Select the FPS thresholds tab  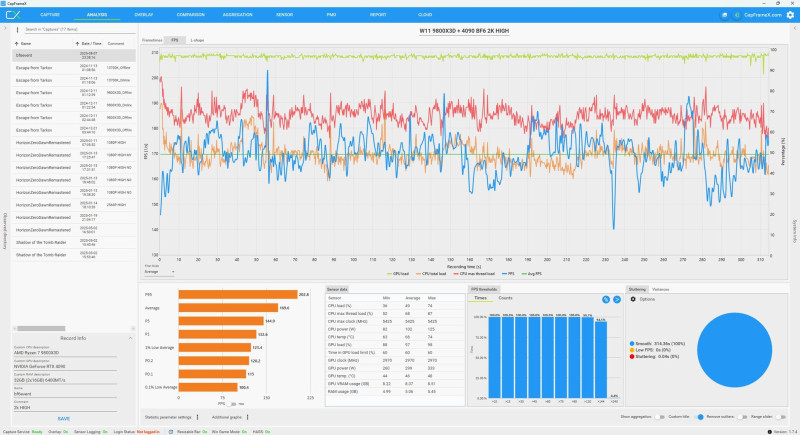(x=484, y=289)
